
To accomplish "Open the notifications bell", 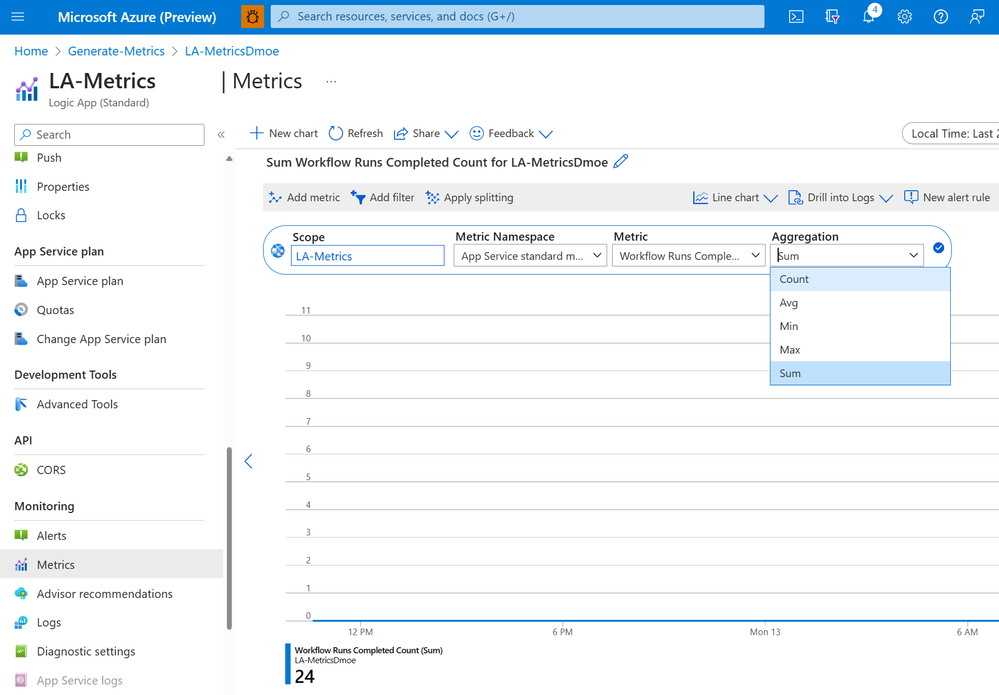I will tap(869, 16).
